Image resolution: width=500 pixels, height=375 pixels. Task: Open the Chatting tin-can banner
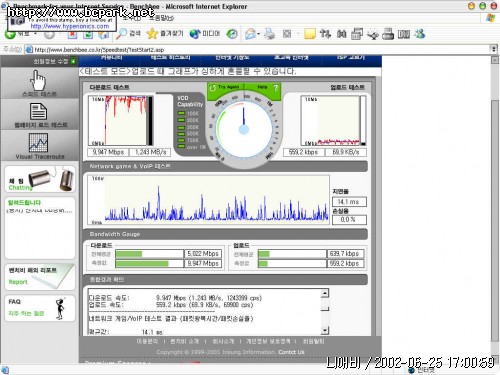point(40,179)
